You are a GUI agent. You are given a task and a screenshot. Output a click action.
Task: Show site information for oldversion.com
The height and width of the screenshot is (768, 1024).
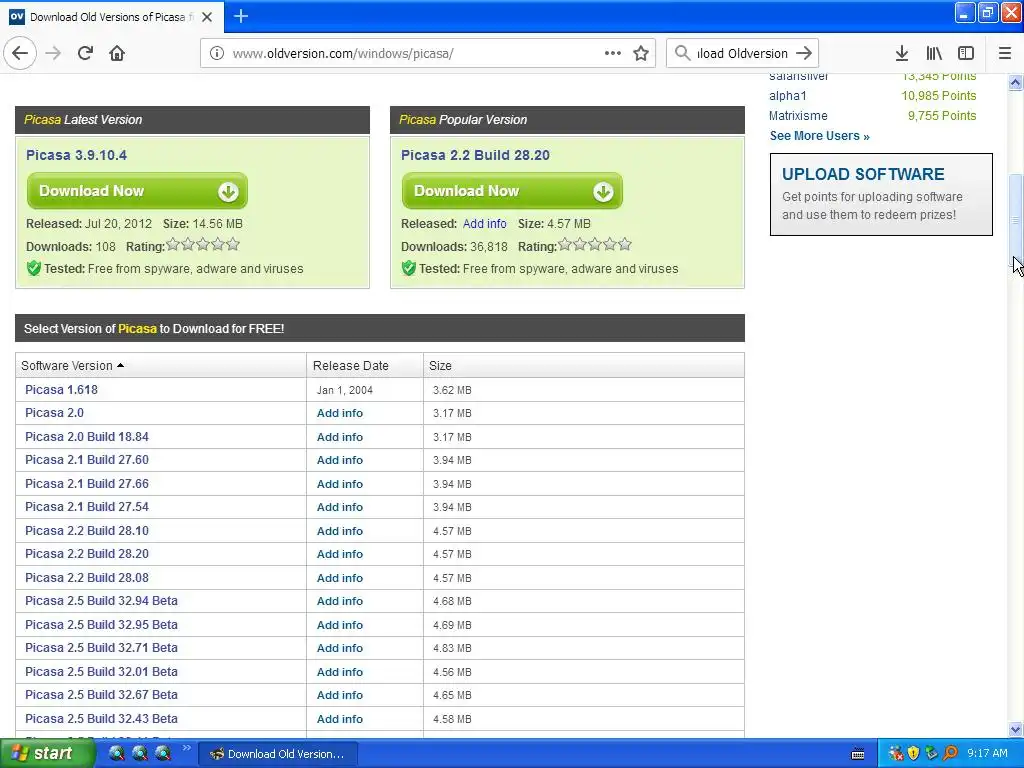pyautogui.click(x=217, y=53)
